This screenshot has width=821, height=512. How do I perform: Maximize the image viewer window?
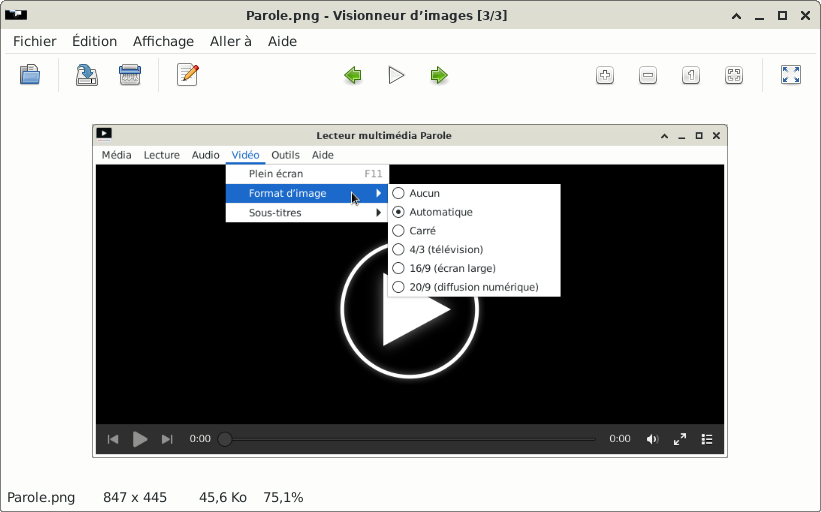pyautogui.click(x=782, y=16)
